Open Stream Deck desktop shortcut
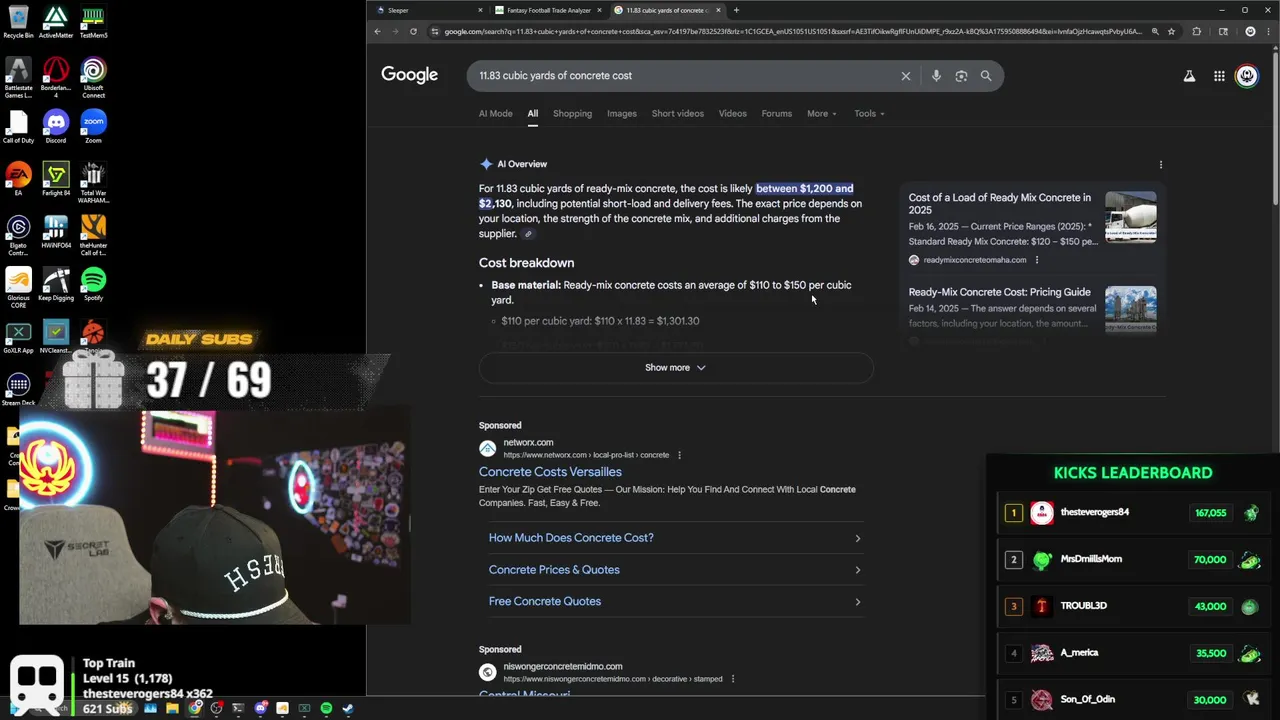1280x720 pixels. pos(18,390)
